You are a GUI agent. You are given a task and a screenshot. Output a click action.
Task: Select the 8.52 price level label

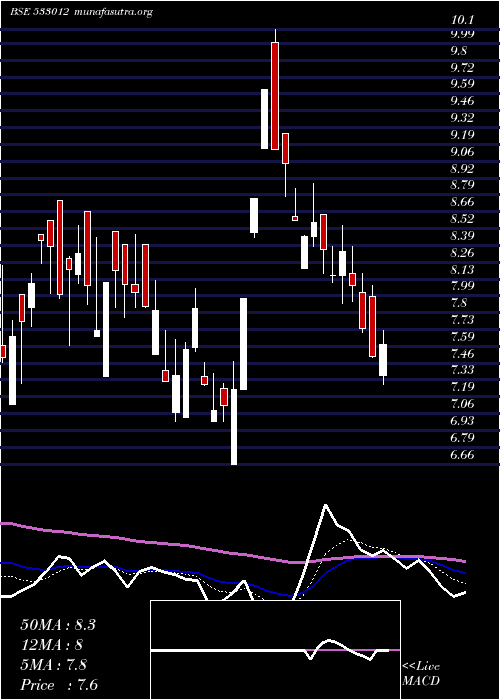coord(462,219)
